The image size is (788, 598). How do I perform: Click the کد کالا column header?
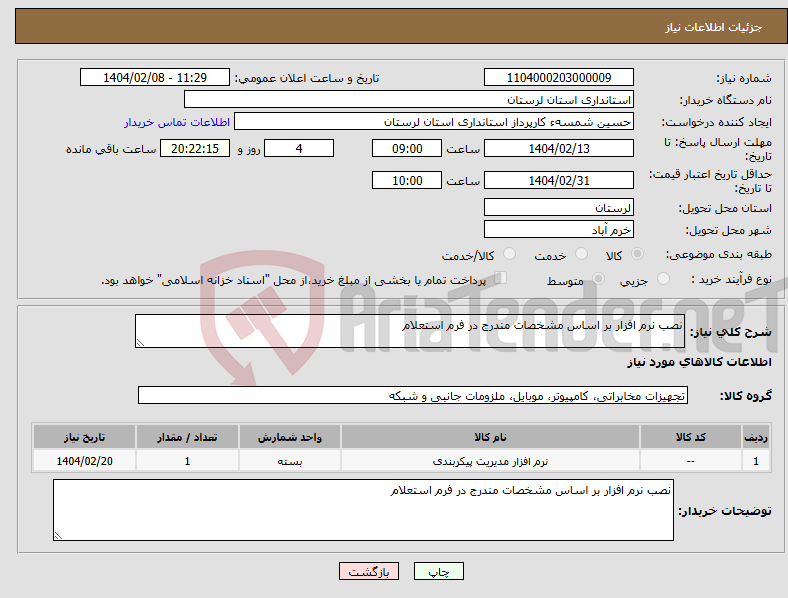click(691, 437)
